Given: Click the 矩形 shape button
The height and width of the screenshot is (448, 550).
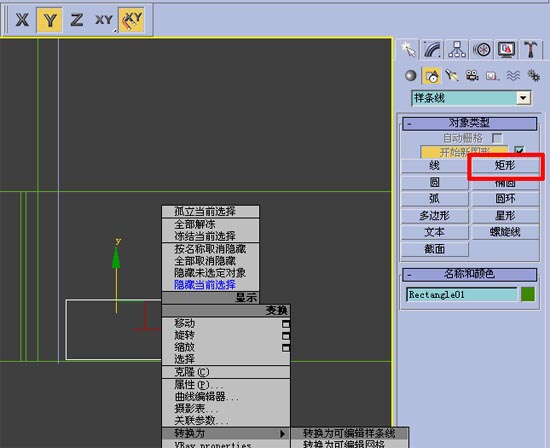Looking at the screenshot, I should [x=505, y=165].
